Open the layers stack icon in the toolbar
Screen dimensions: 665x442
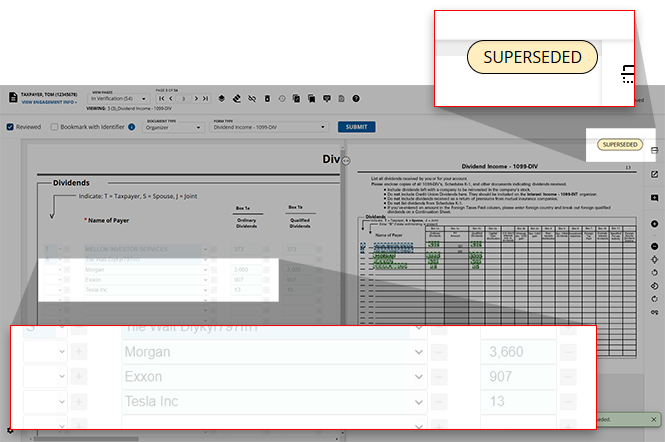[221, 98]
